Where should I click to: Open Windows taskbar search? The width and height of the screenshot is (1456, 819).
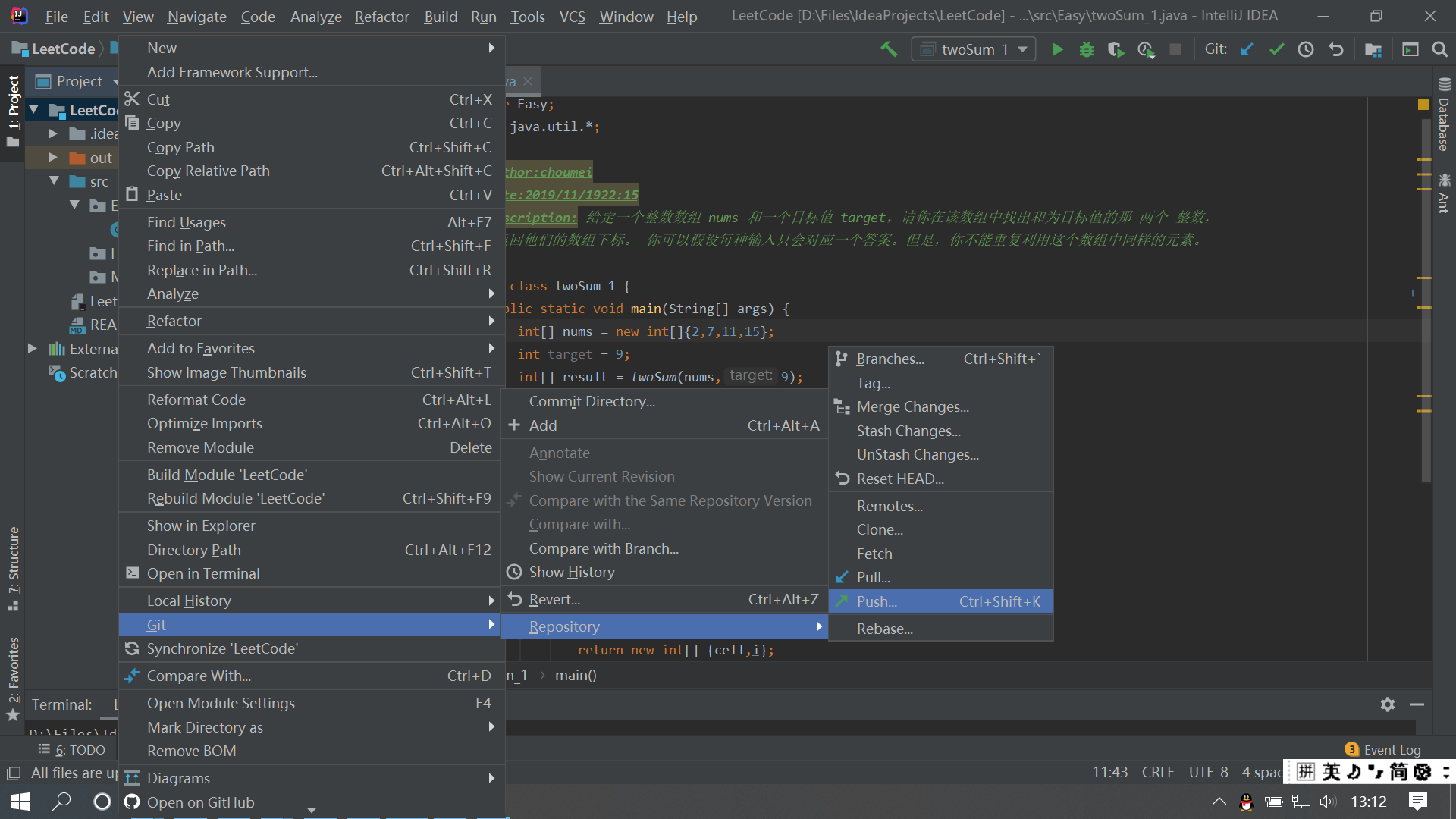click(x=61, y=802)
